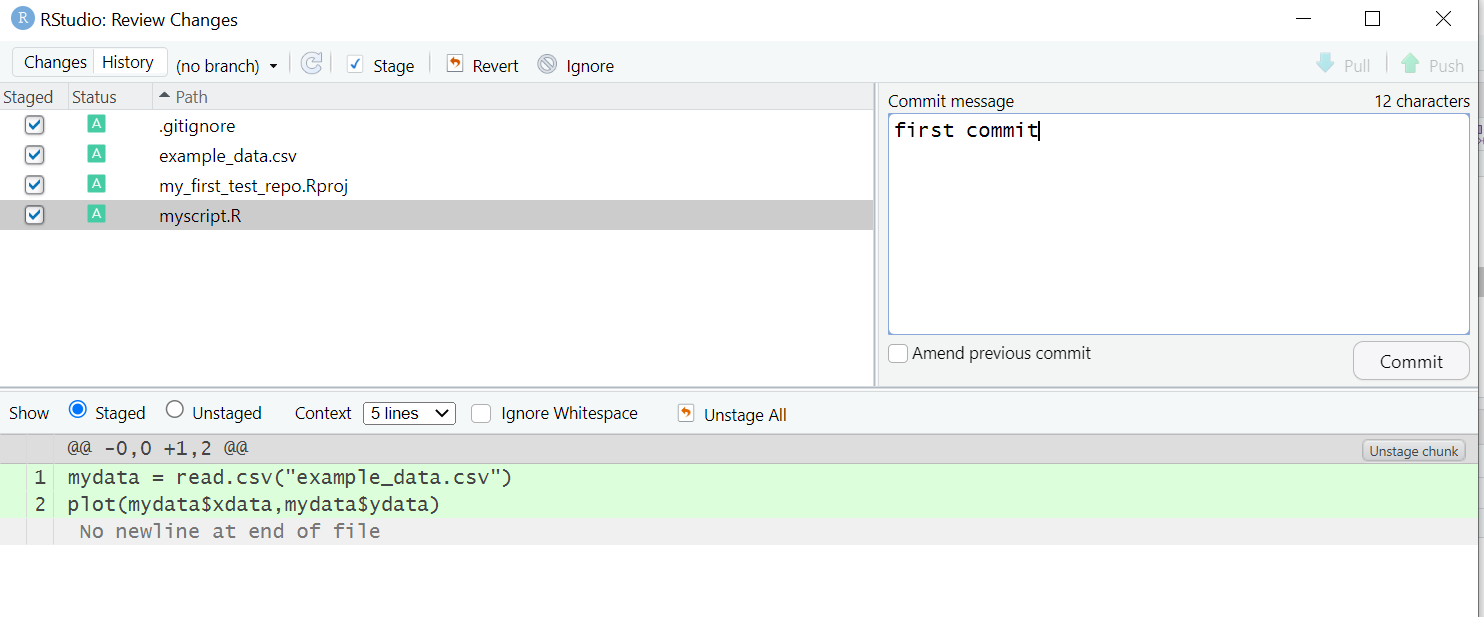The height and width of the screenshot is (617, 1484).
Task: Click the Ignore icon in the toolbar
Action: [x=547, y=64]
